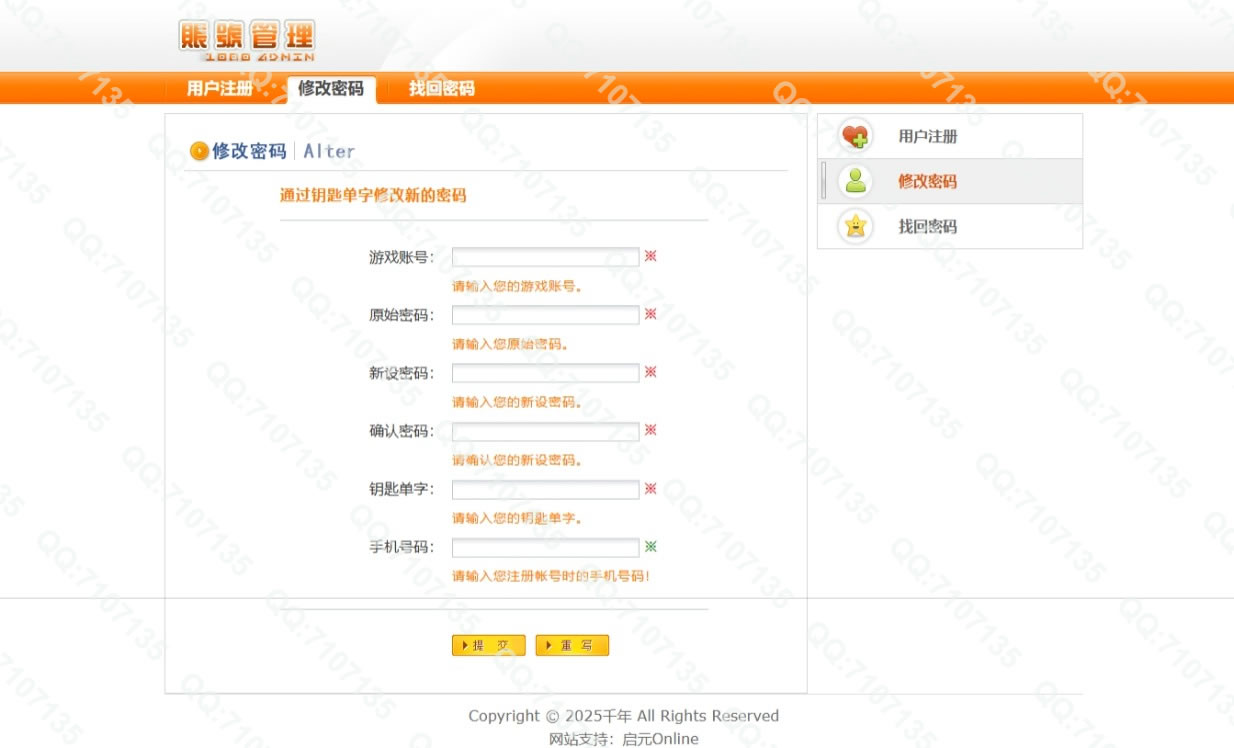Select the 修改密码 tab in orange bar
The image size is (1234, 748).
click(x=331, y=88)
